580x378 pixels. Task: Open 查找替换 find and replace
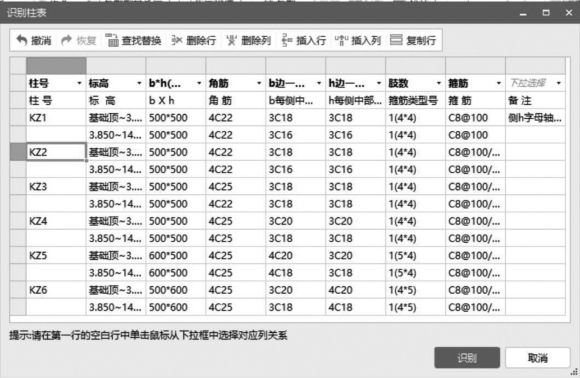(133, 40)
